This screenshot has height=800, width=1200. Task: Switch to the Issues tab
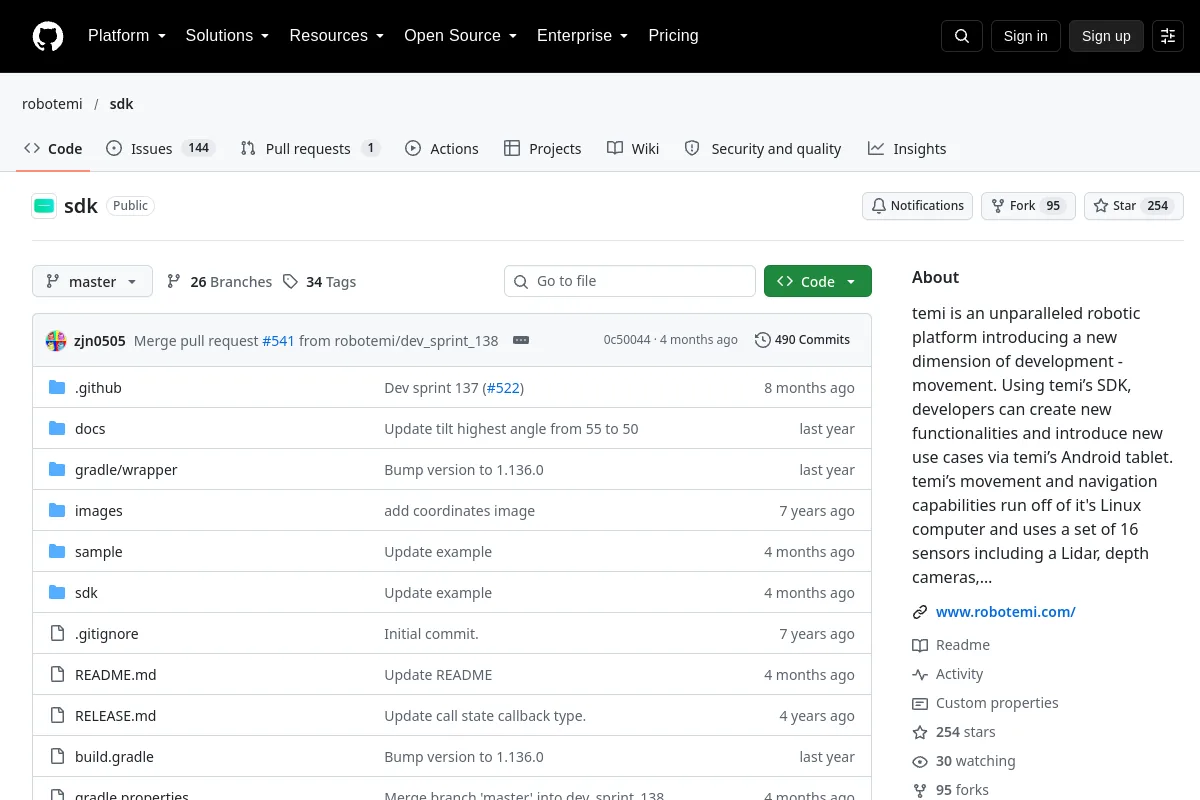(x=160, y=149)
